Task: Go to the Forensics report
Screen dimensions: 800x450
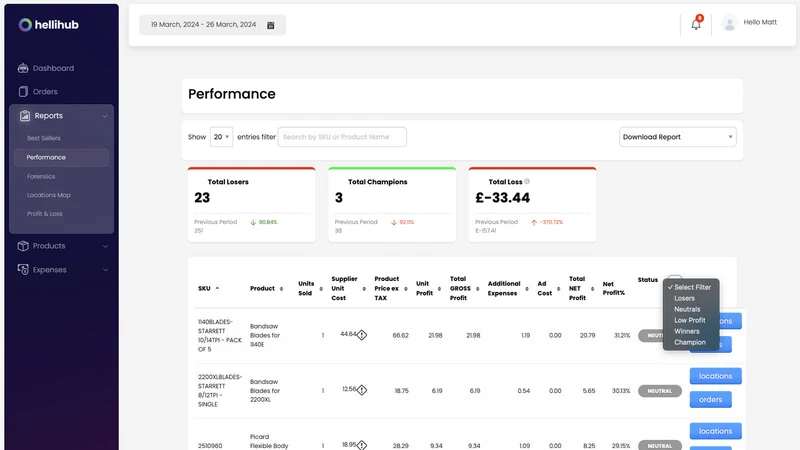Action: pos(41,177)
